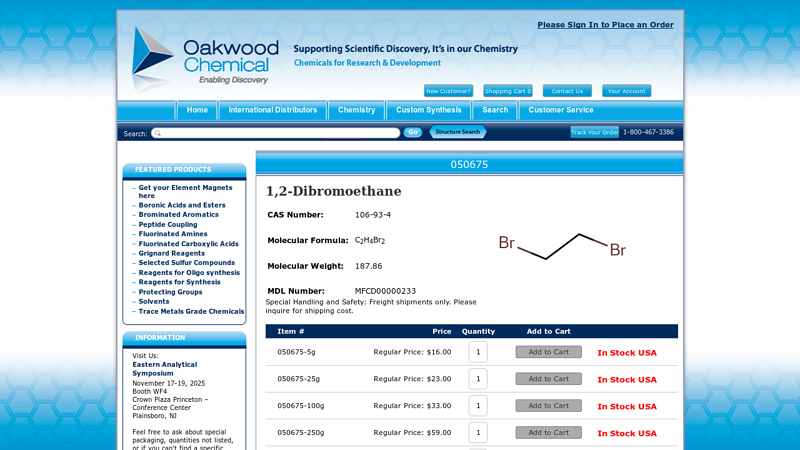800x450 pixels.
Task: Click the search text field
Action: coord(280,133)
